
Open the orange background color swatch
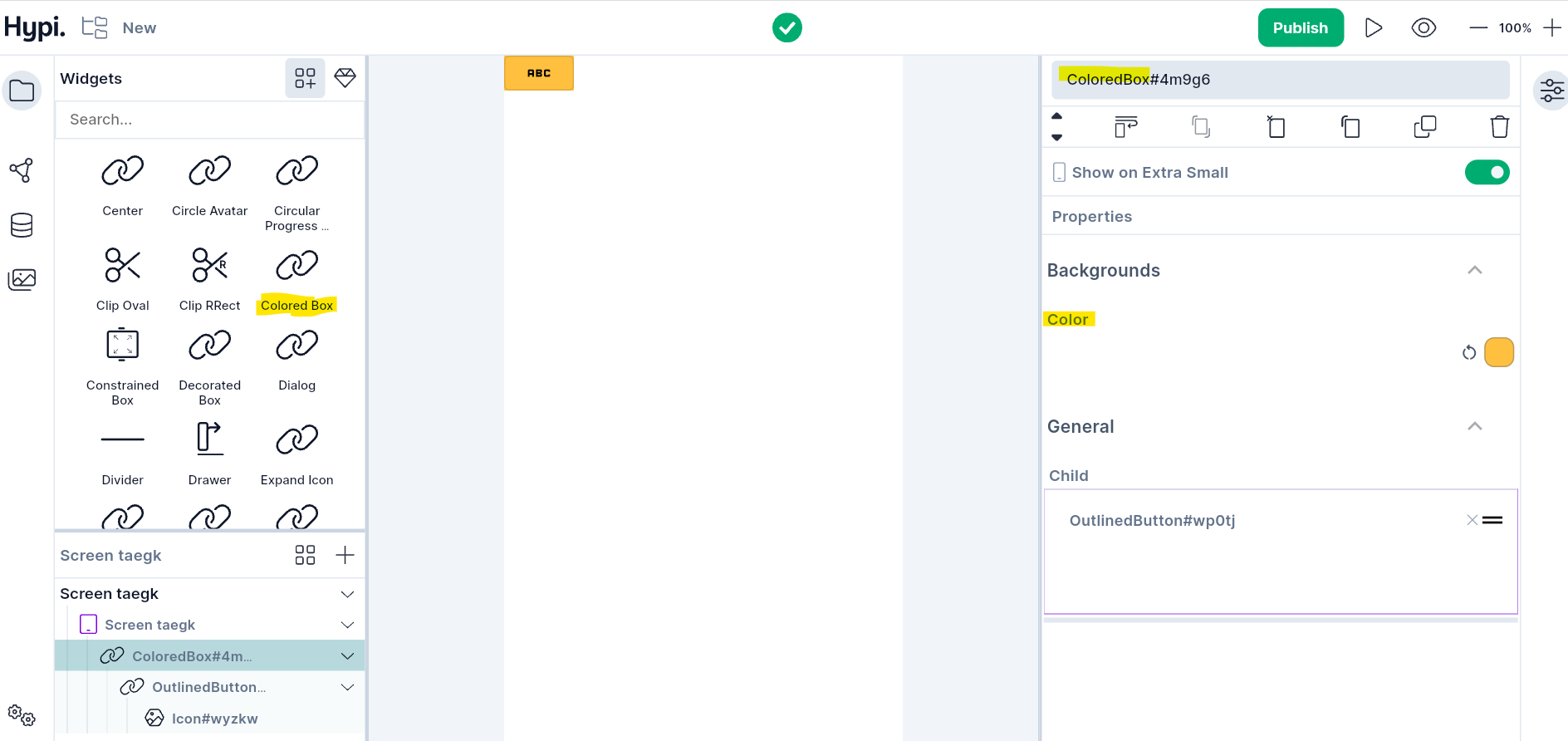(x=1498, y=352)
